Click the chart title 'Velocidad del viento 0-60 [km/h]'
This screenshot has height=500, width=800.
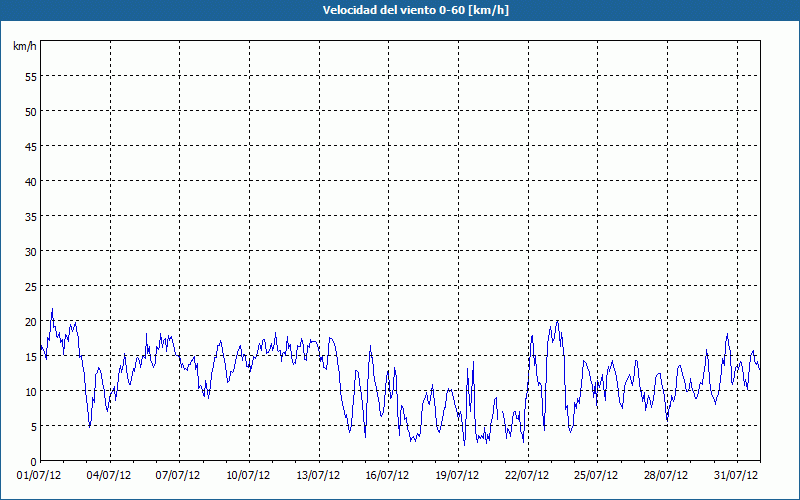point(416,10)
